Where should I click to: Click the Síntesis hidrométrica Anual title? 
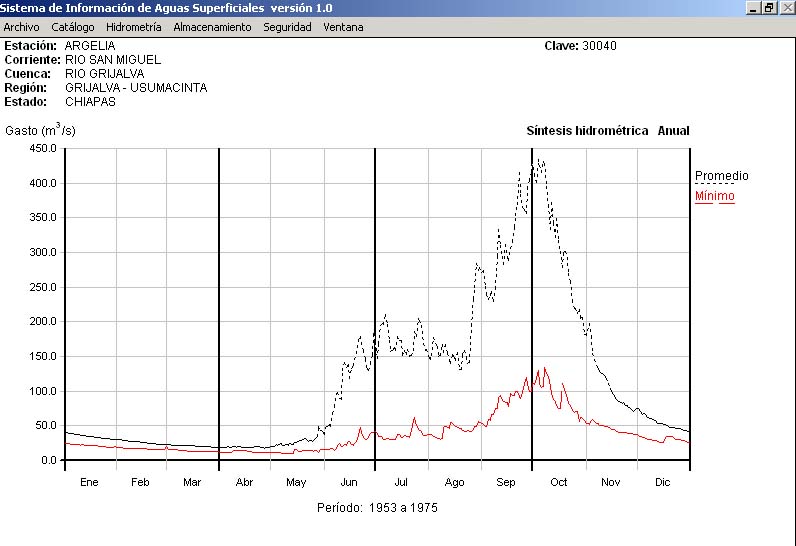pos(607,131)
